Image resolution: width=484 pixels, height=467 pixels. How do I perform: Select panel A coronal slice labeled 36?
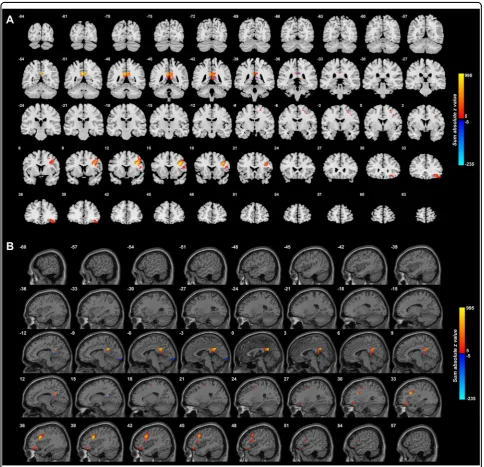click(x=41, y=211)
